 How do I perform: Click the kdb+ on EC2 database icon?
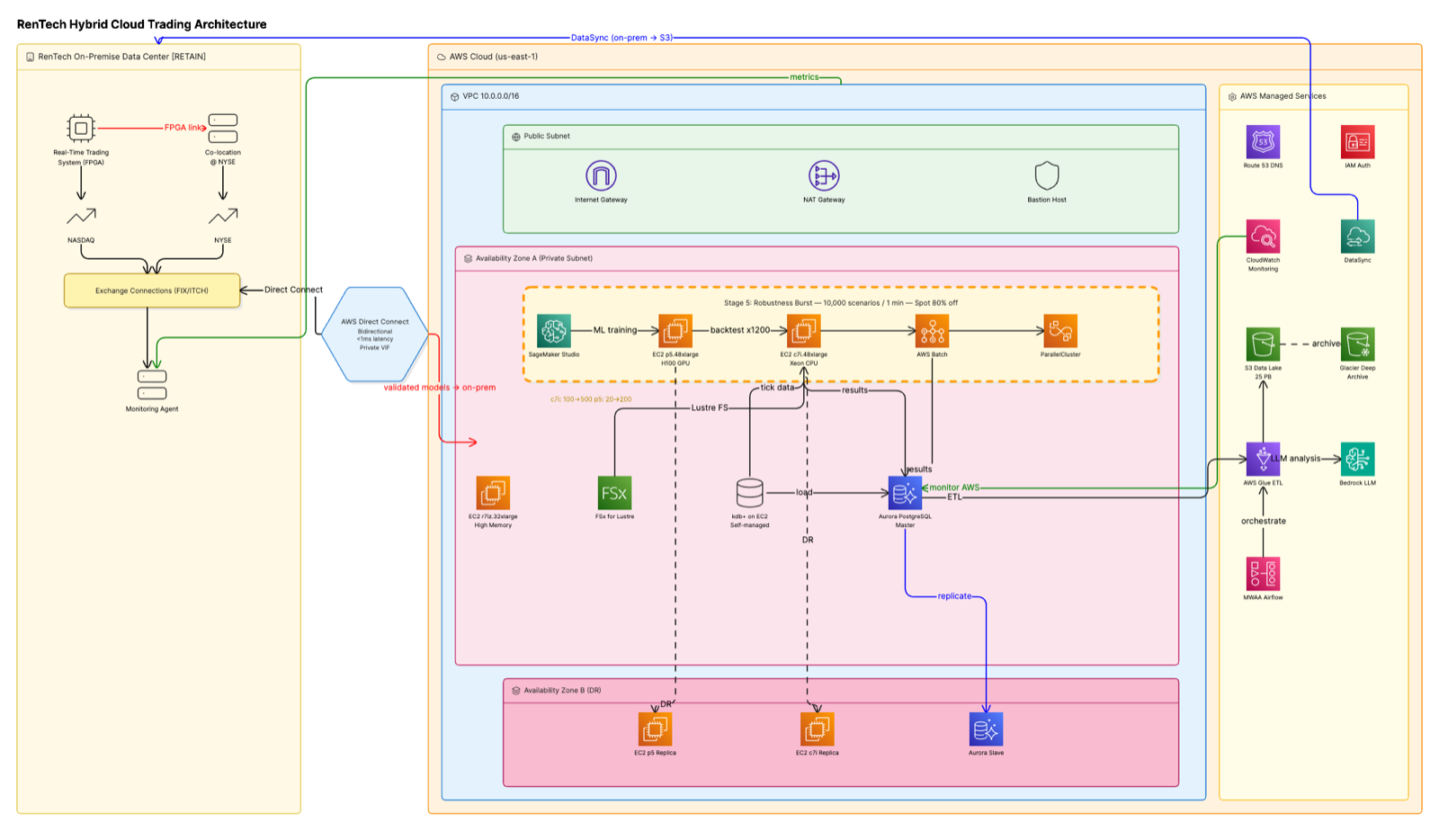coord(750,493)
